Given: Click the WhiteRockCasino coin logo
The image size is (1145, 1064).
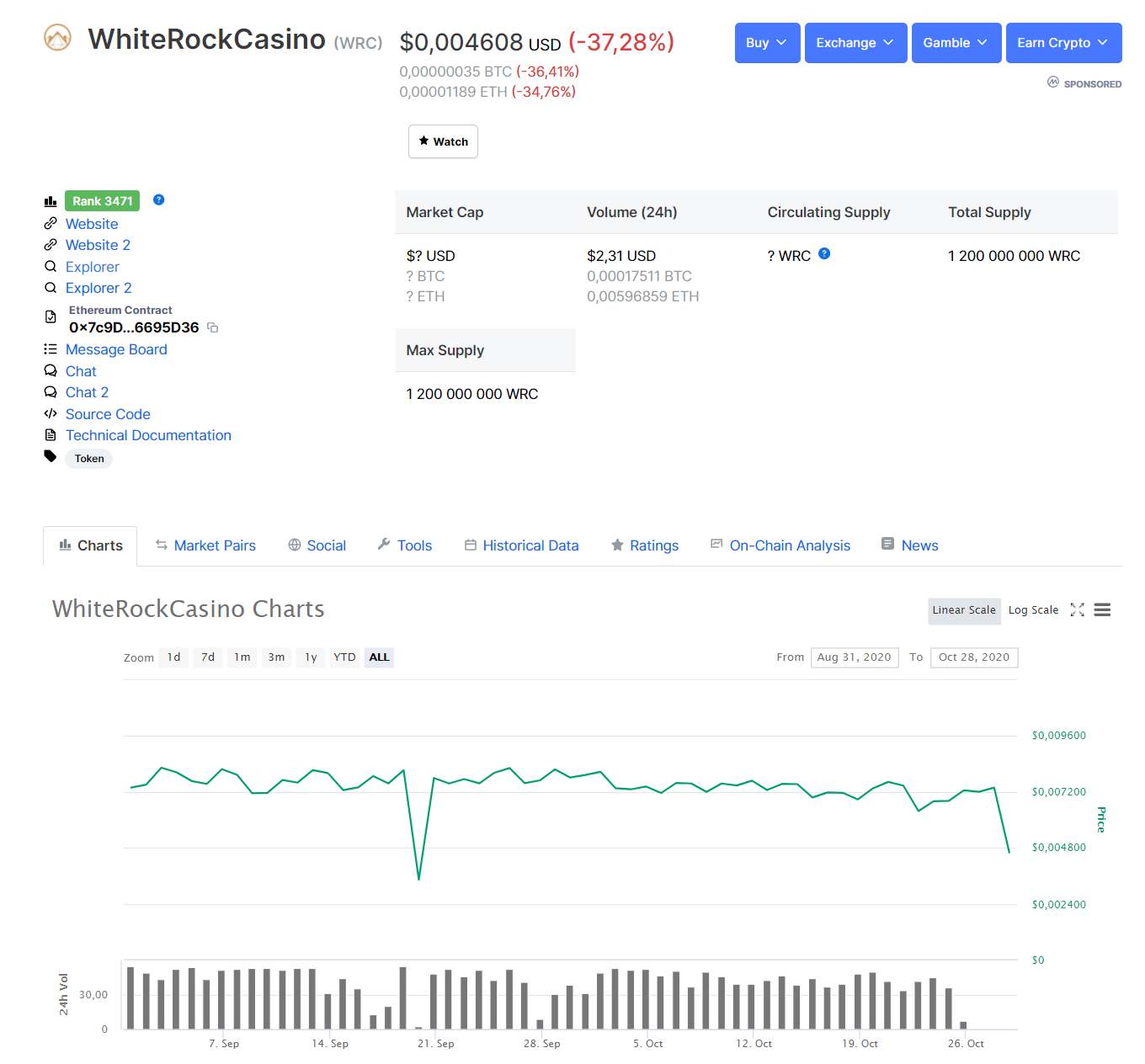Looking at the screenshot, I should tap(57, 38).
